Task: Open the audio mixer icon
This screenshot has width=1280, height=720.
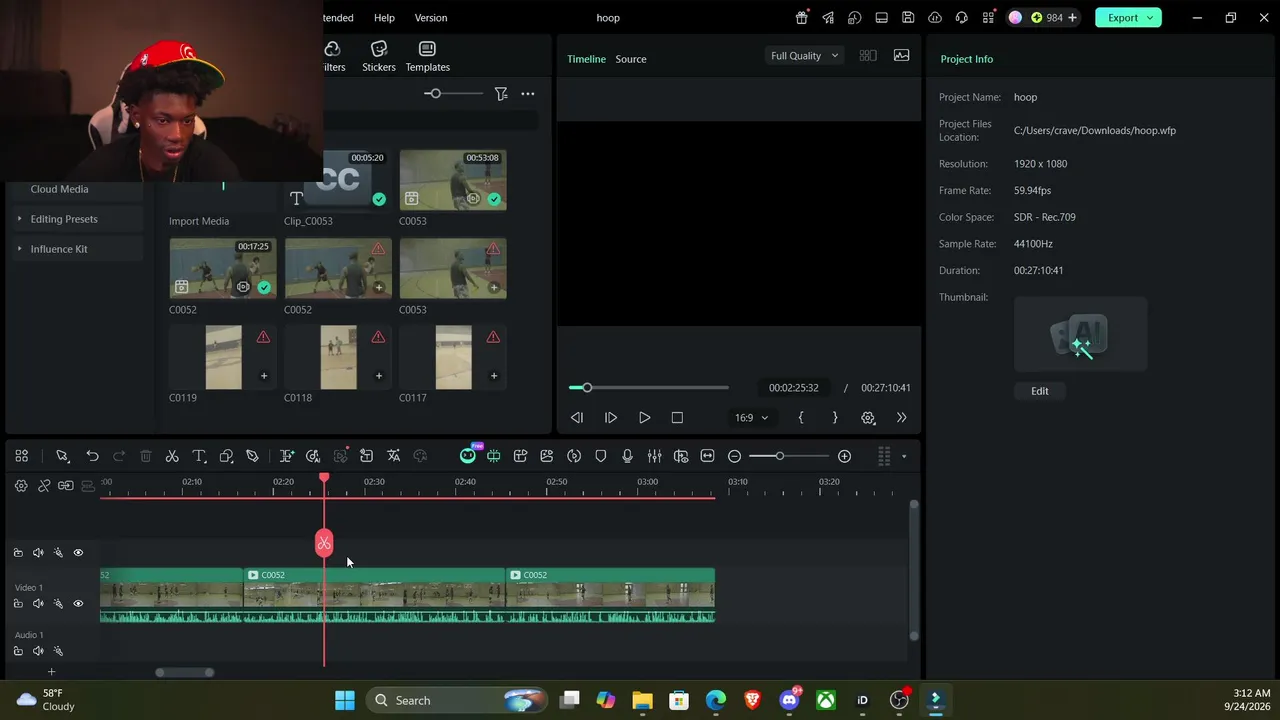Action: (x=654, y=456)
